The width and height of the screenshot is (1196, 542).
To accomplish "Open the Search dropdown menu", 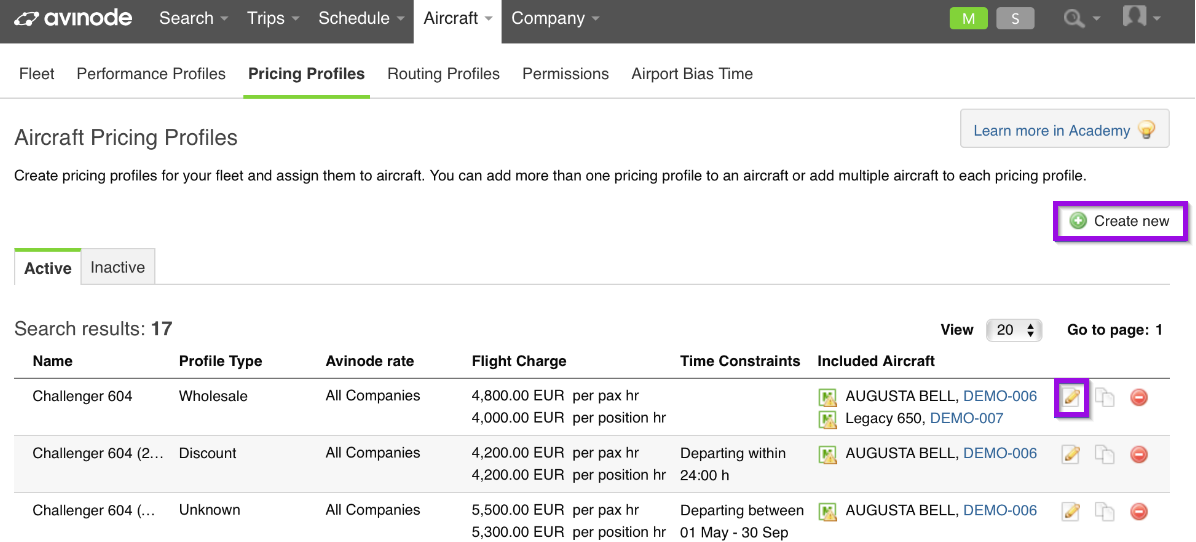I will tap(194, 19).
